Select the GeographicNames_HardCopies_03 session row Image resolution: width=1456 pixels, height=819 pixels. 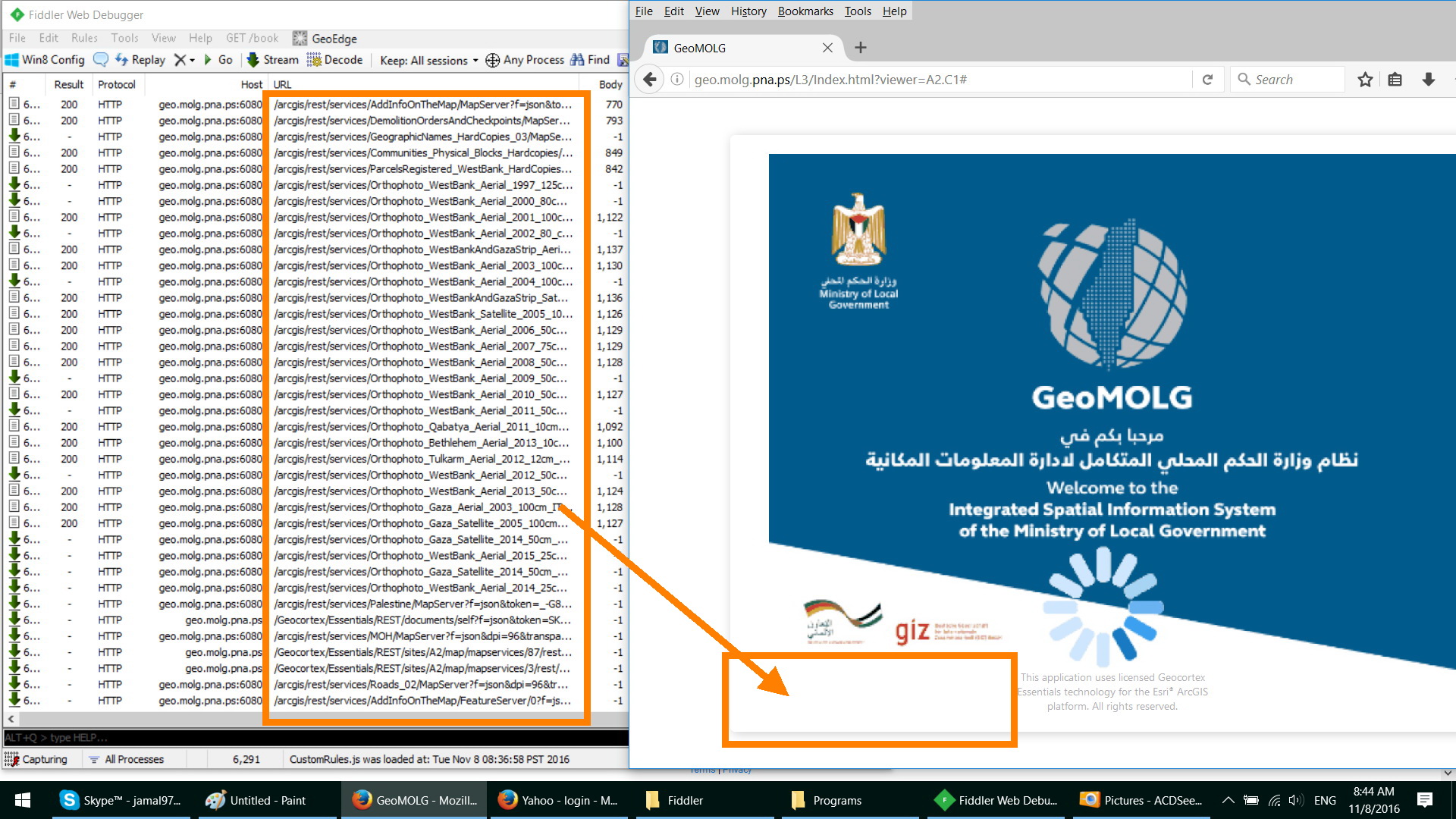coord(315,136)
